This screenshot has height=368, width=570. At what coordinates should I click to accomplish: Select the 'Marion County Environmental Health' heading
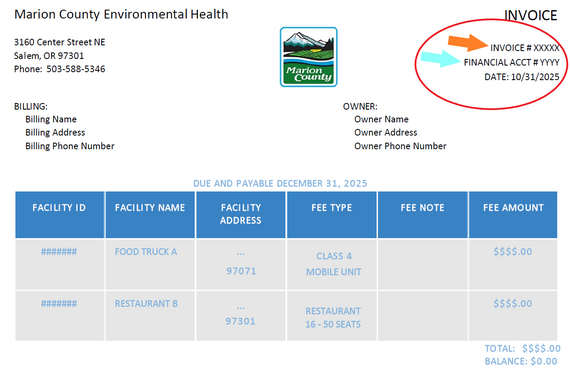tap(121, 14)
